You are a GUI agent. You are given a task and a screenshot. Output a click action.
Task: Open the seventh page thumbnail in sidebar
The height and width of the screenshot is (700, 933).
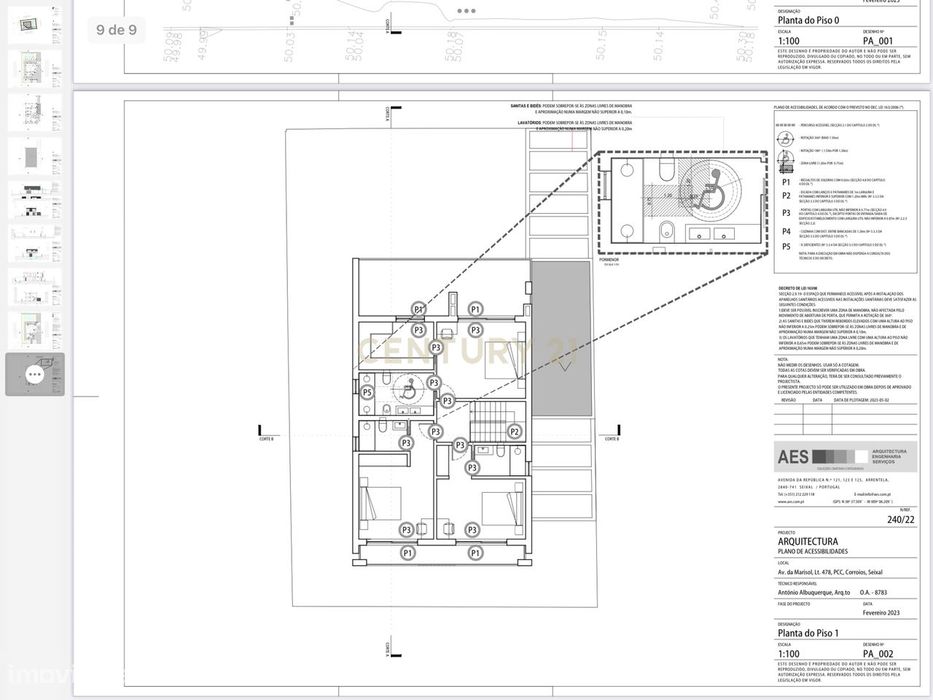(35, 287)
